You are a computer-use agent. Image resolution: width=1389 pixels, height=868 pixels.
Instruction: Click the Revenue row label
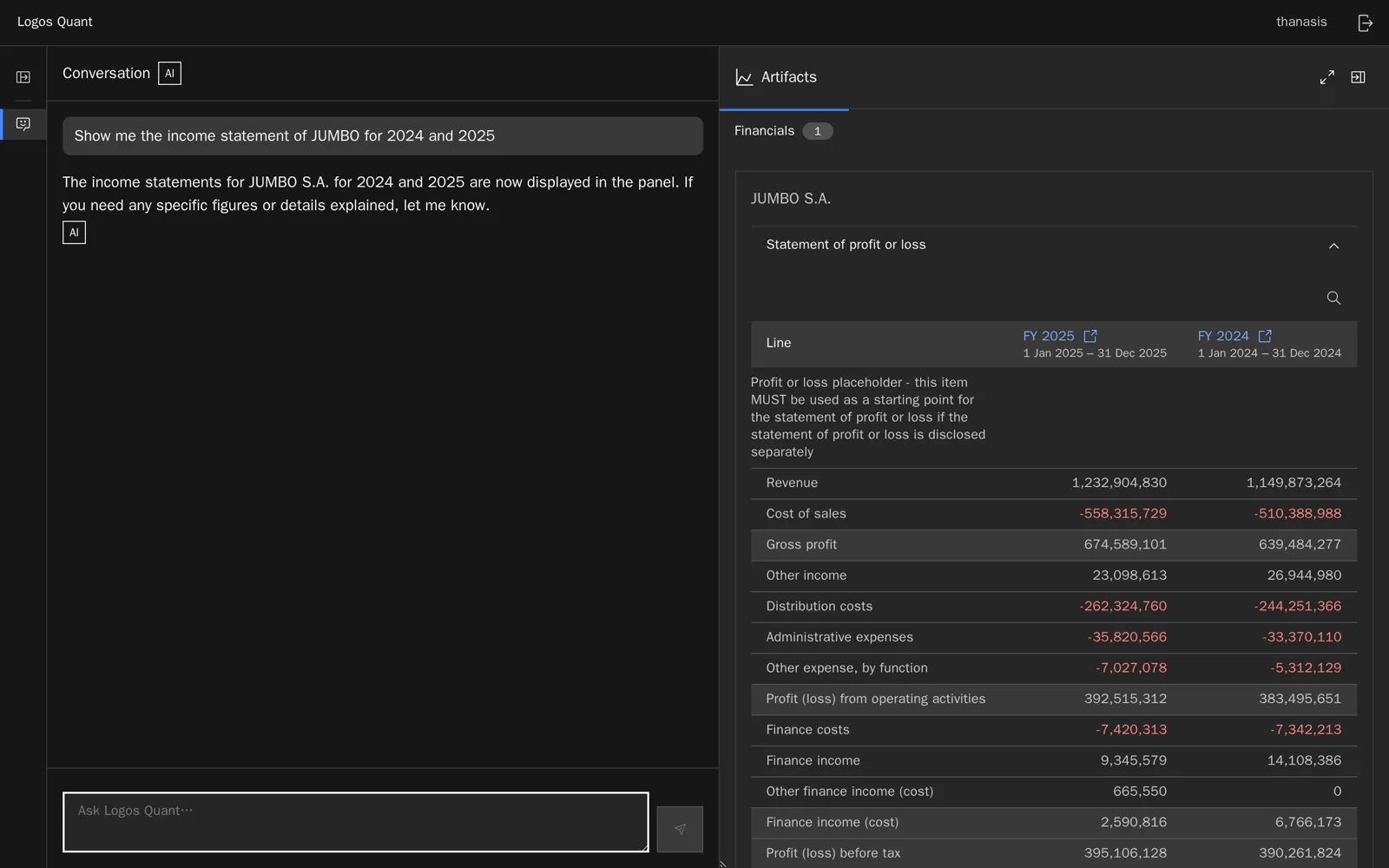pyautogui.click(x=792, y=483)
